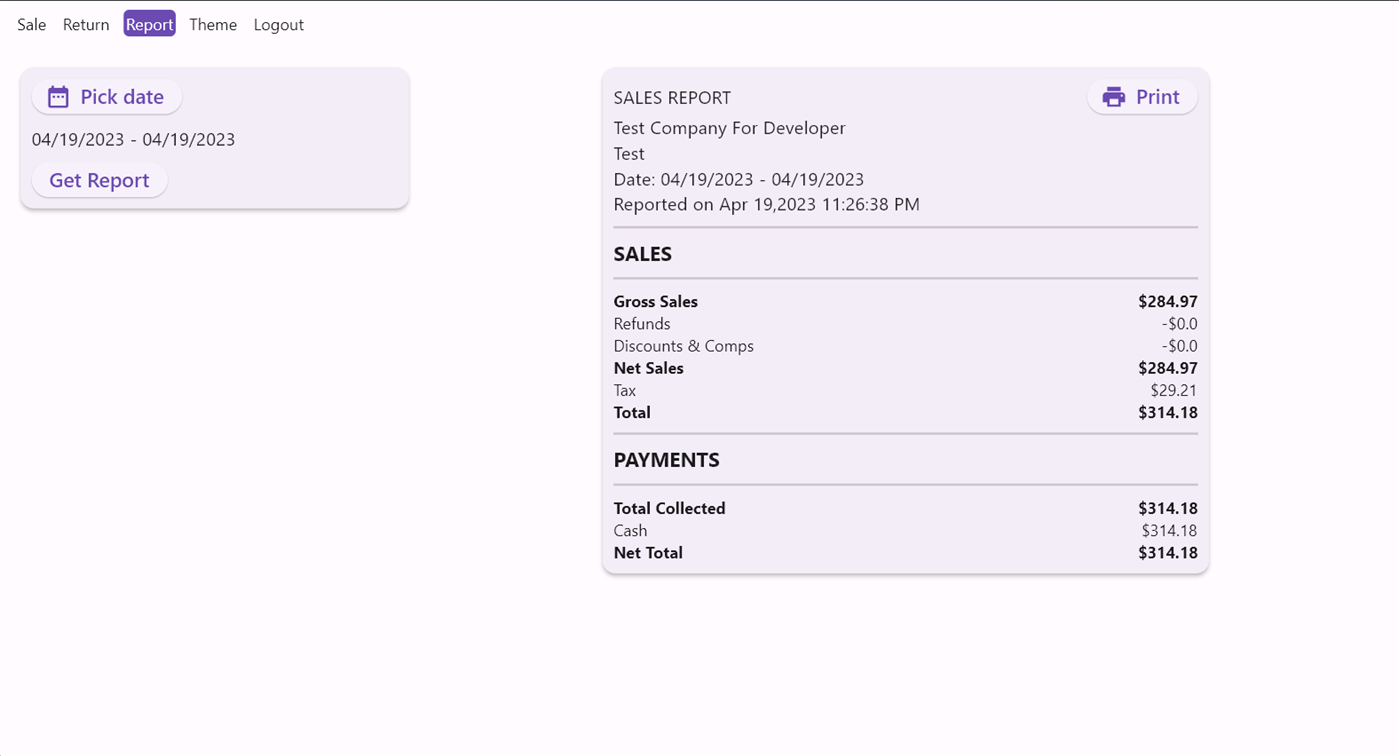Screen dimensions: 1399x756
Task: Select the Test Company For Developer name
Action: point(729,128)
